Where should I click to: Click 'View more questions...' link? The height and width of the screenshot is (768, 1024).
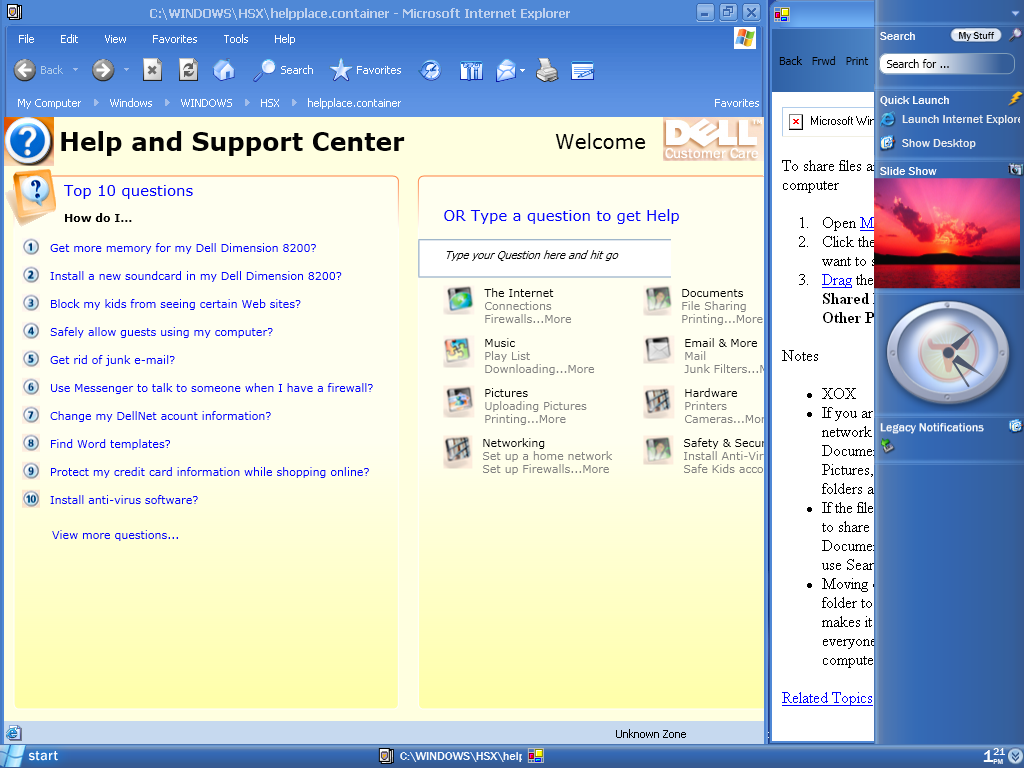pos(115,535)
